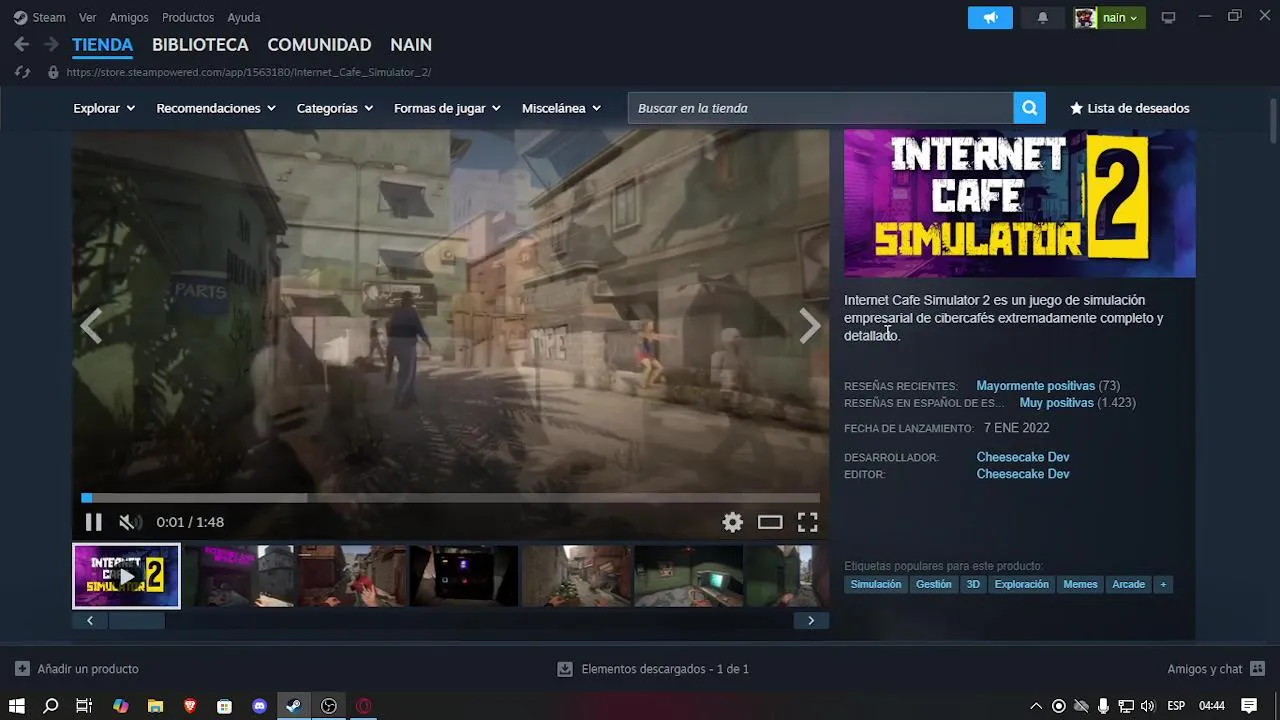Open the NAIN profile tab
This screenshot has width=1280, height=720.
click(411, 45)
